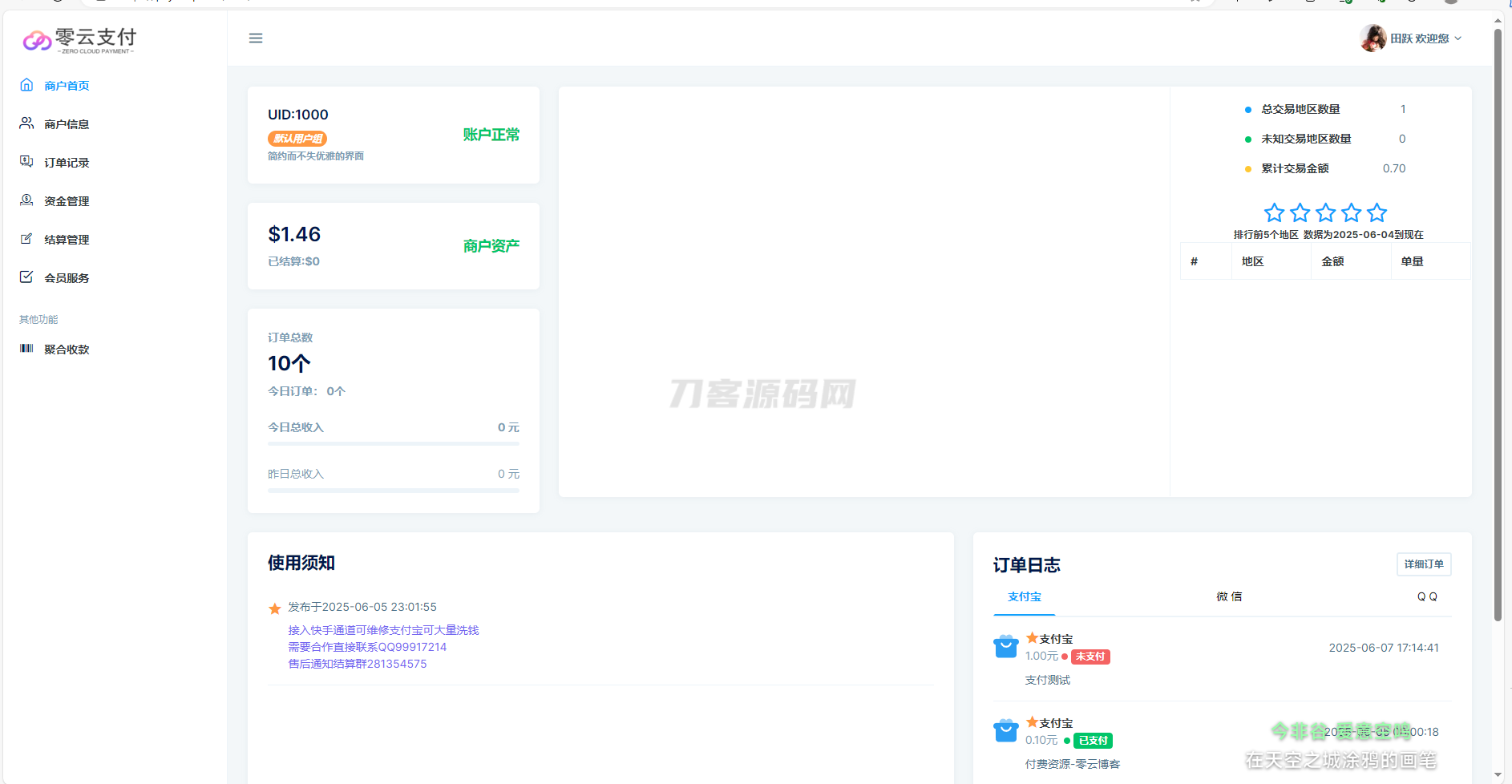
Task: Select the fifth star in the rating row
Action: (x=1377, y=212)
